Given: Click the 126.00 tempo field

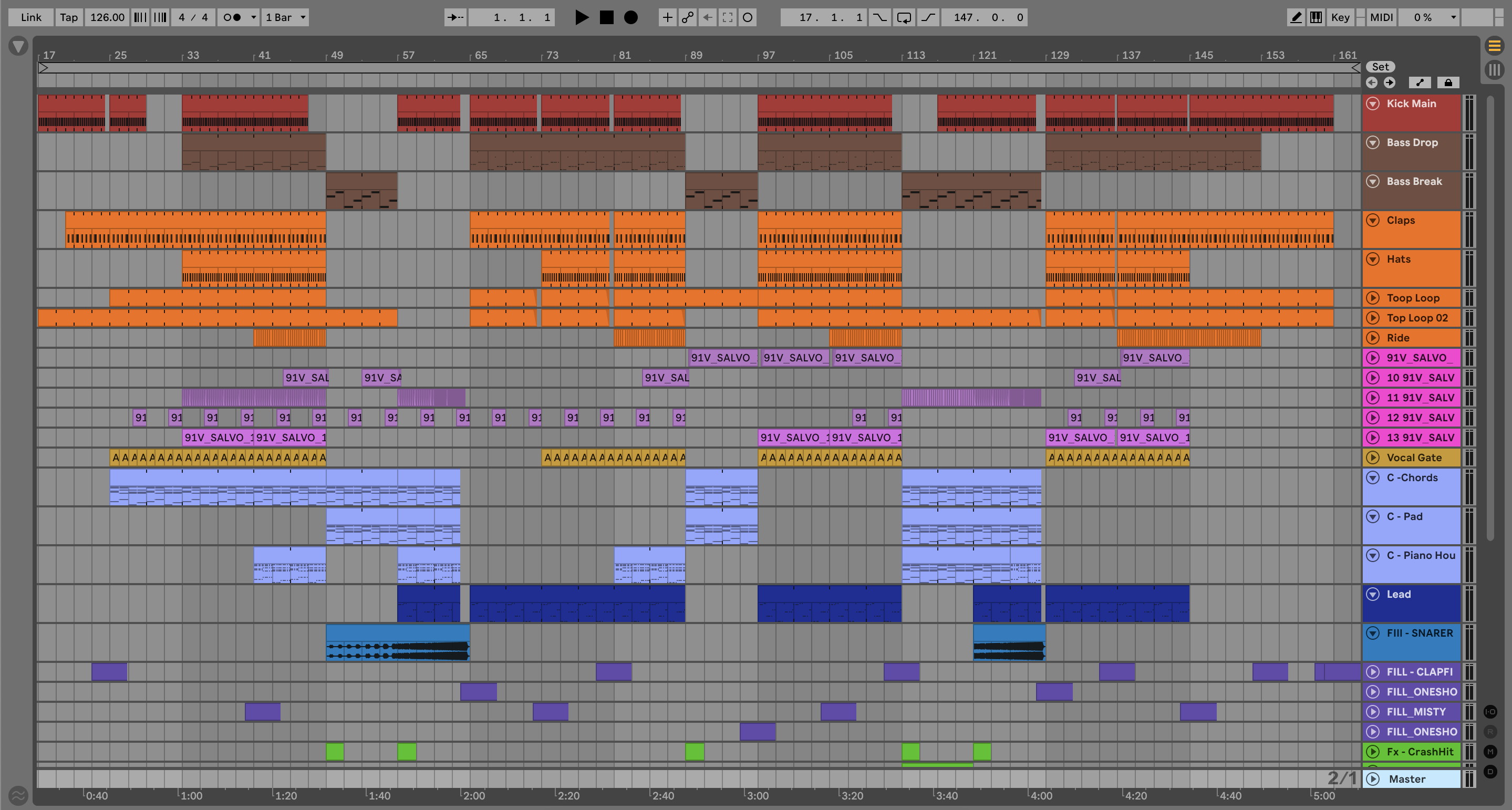Looking at the screenshot, I should click(107, 17).
